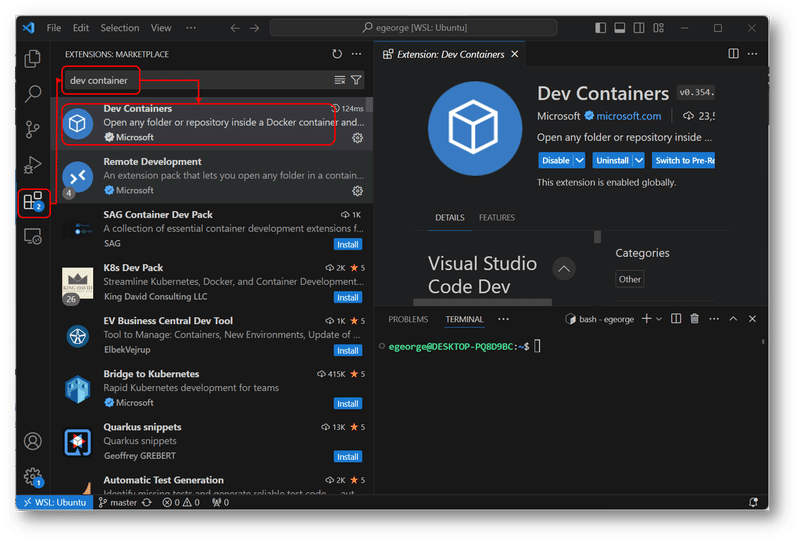Open the File menu
800x541 pixels.
tap(54, 28)
